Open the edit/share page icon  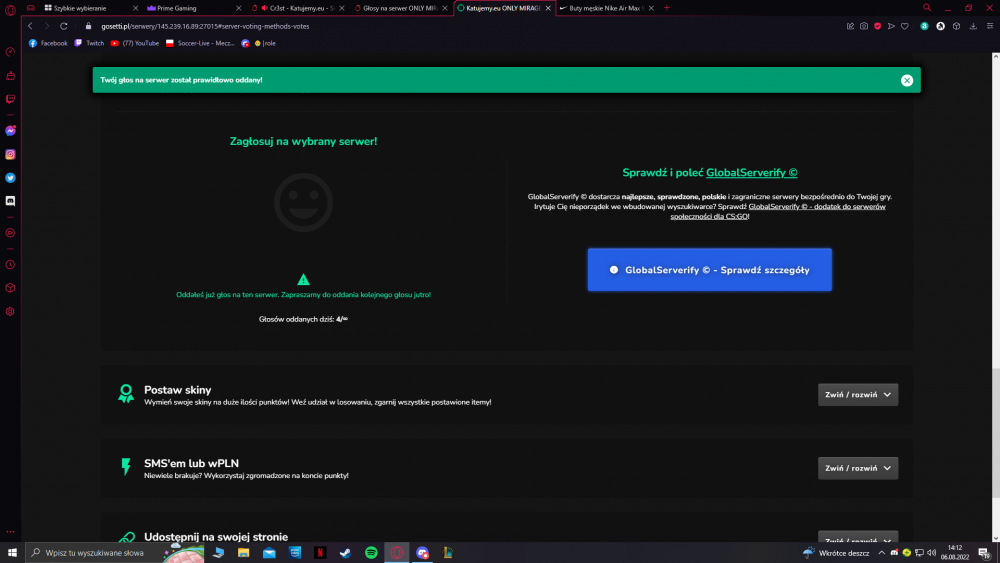coord(850,26)
